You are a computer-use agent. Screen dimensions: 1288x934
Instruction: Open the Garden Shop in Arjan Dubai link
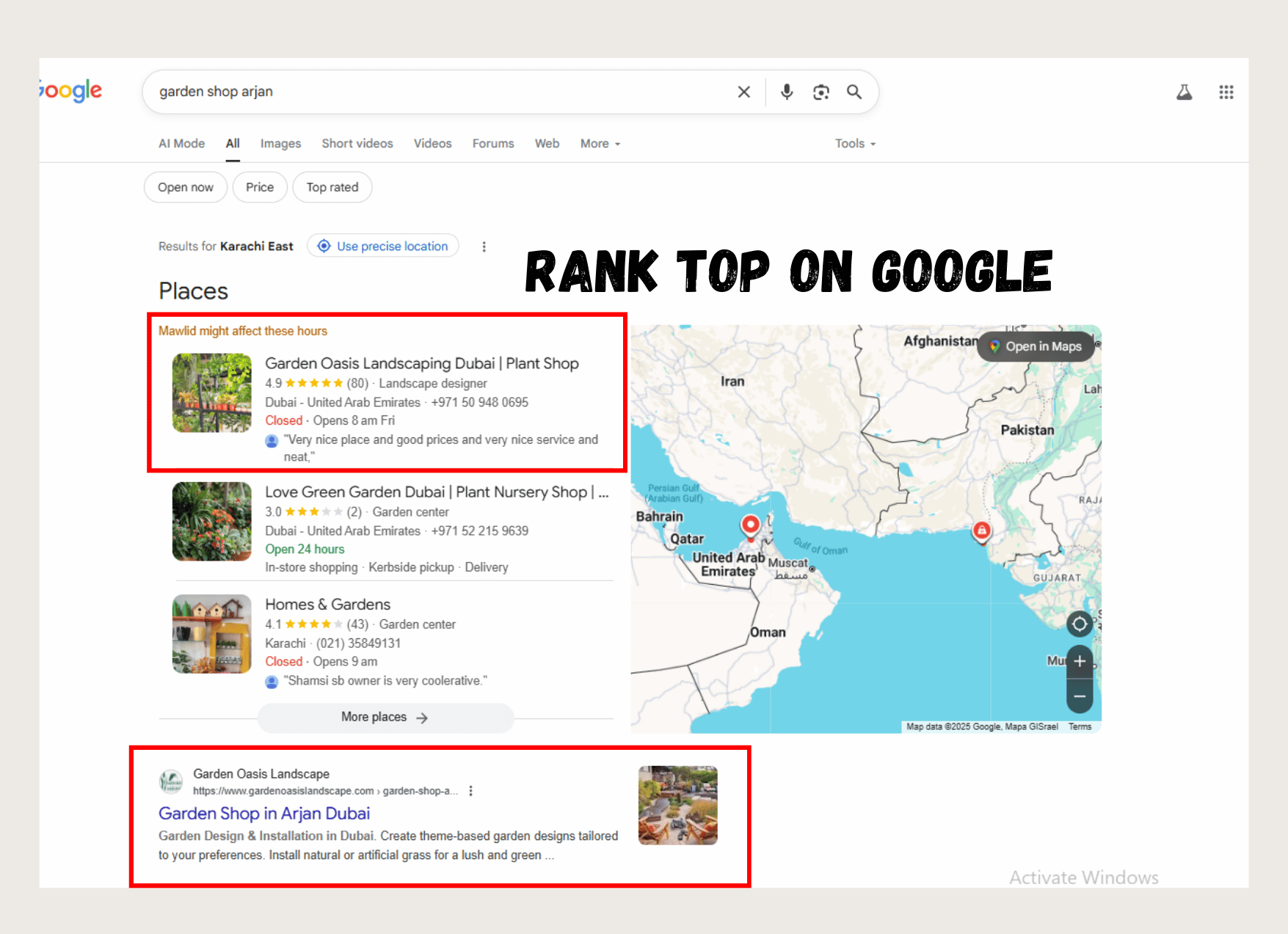[264, 813]
